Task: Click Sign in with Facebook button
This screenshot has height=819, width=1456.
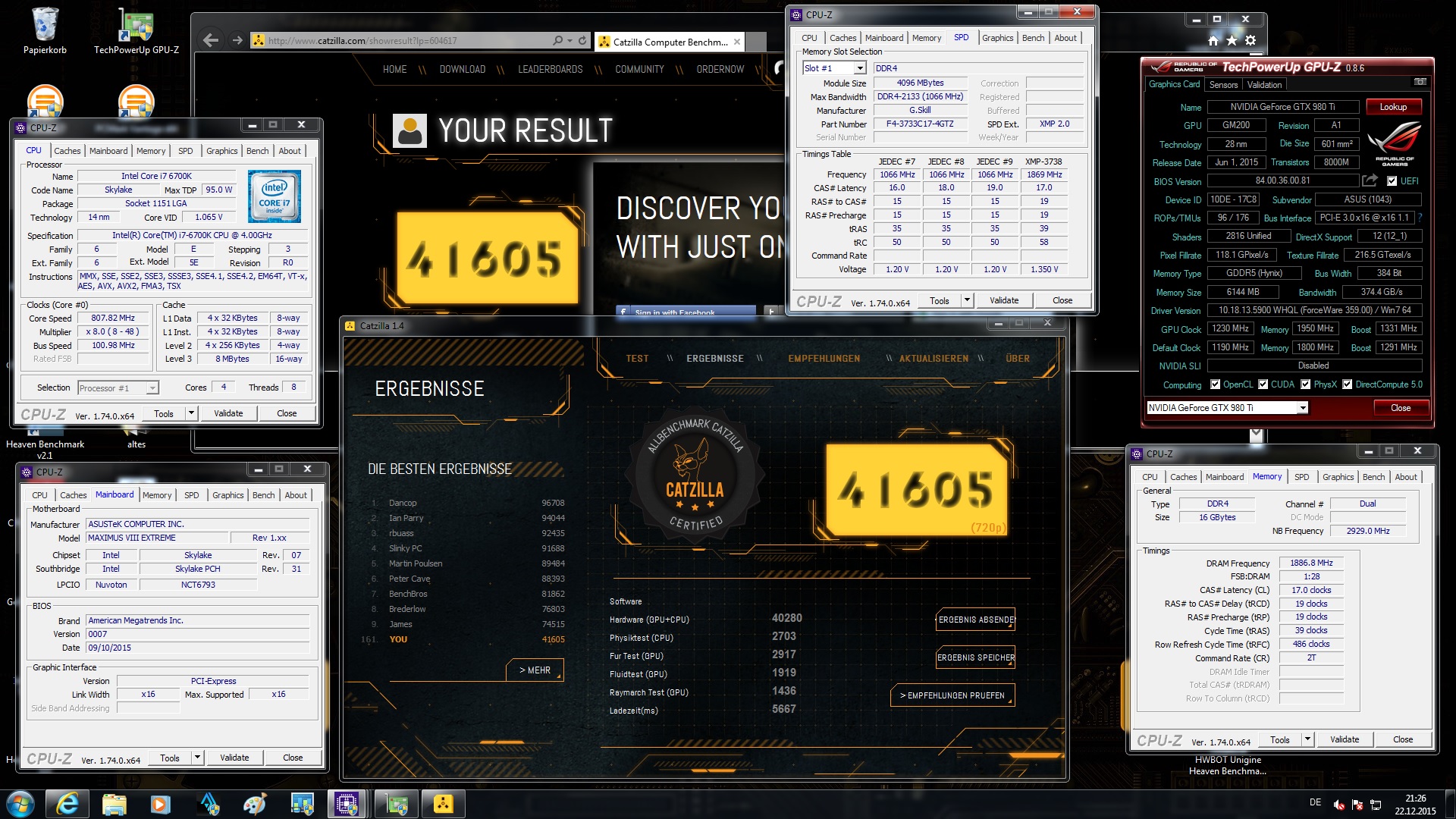Action: (686, 311)
